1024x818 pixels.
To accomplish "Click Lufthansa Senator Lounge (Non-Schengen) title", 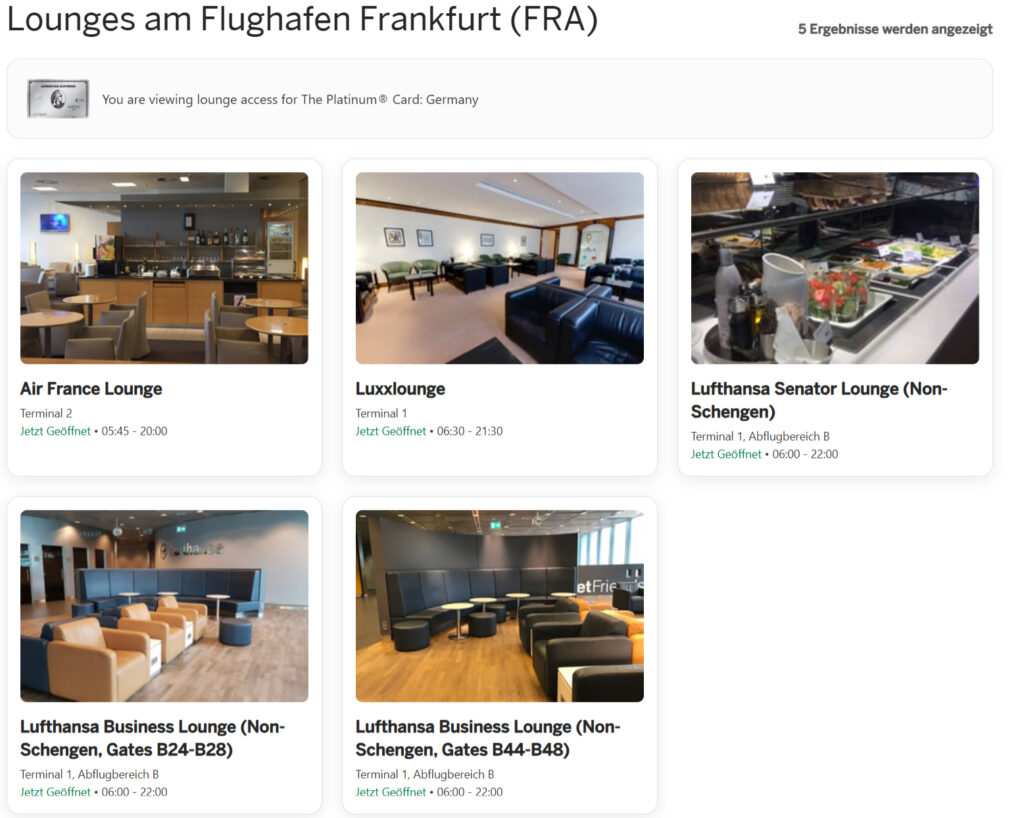I will [819, 400].
